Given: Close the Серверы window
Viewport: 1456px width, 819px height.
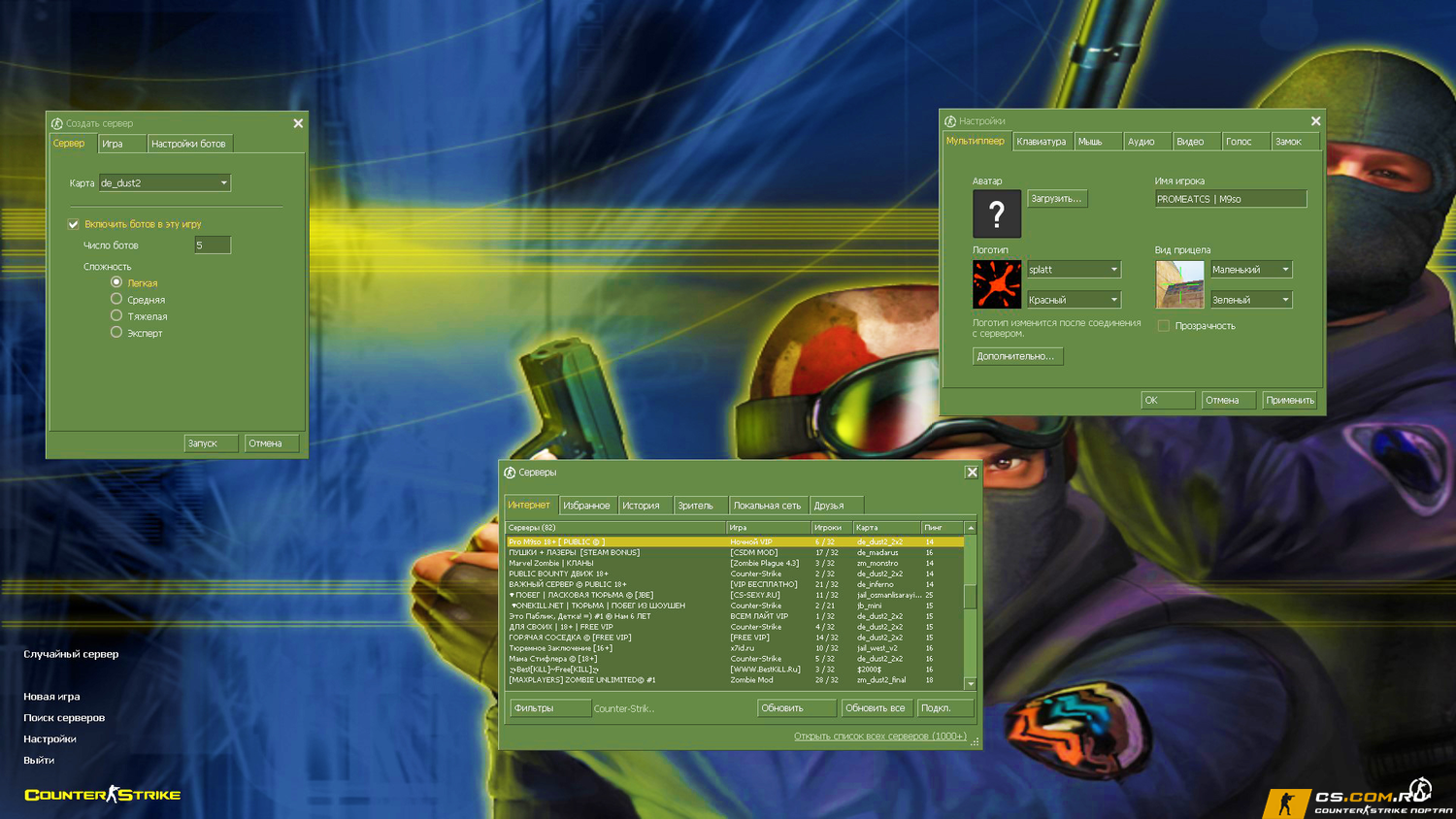Looking at the screenshot, I should [972, 473].
